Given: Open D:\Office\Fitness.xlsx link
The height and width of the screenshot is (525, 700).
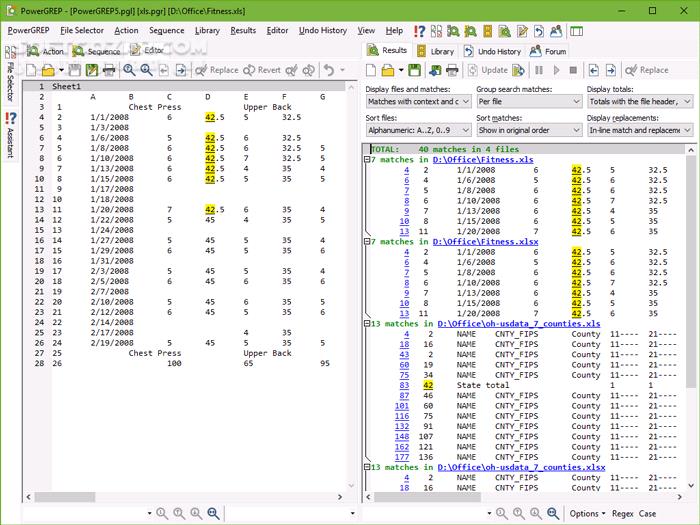Looking at the screenshot, I should point(485,242).
